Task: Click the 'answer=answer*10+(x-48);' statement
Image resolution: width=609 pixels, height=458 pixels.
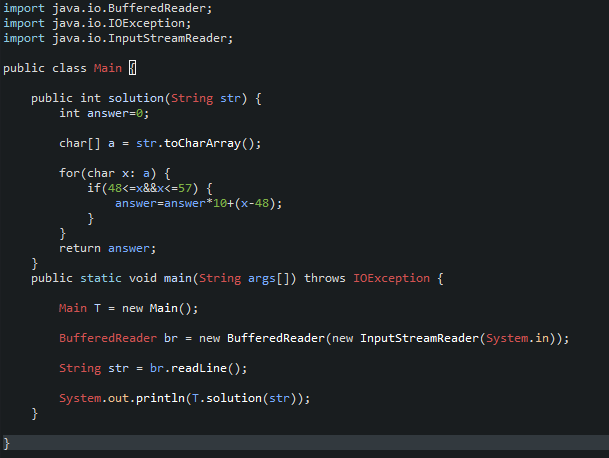Action: point(198,204)
